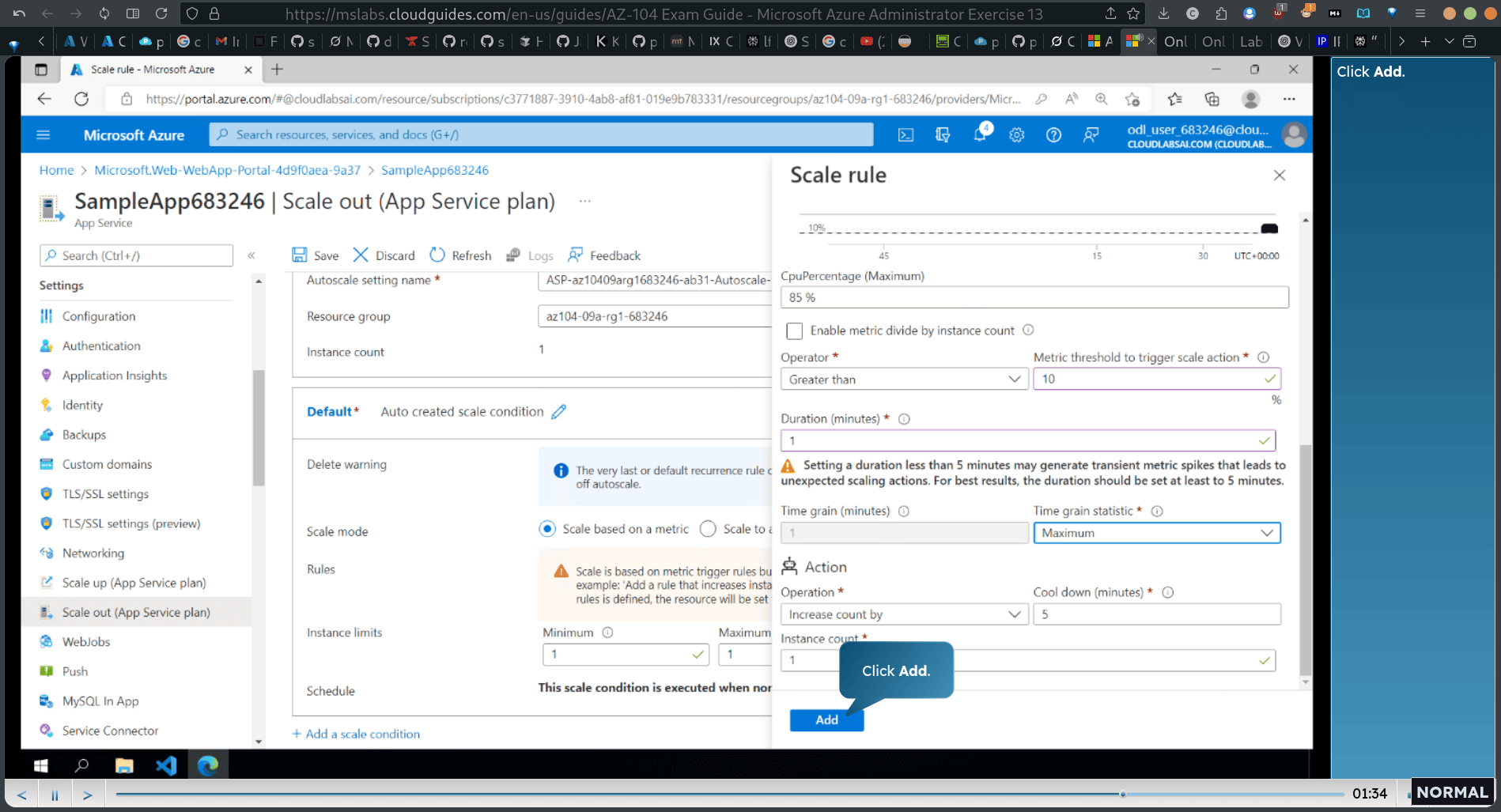This screenshot has width=1501, height=812.
Task: Click the Save toolbar icon
Action: [x=300, y=255]
